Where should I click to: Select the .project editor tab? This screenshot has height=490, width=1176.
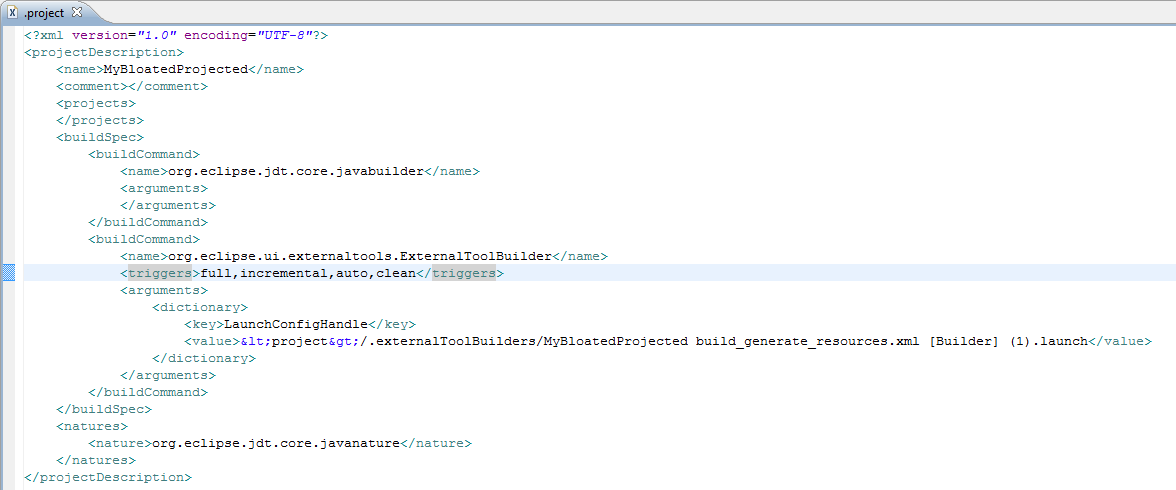(44, 13)
